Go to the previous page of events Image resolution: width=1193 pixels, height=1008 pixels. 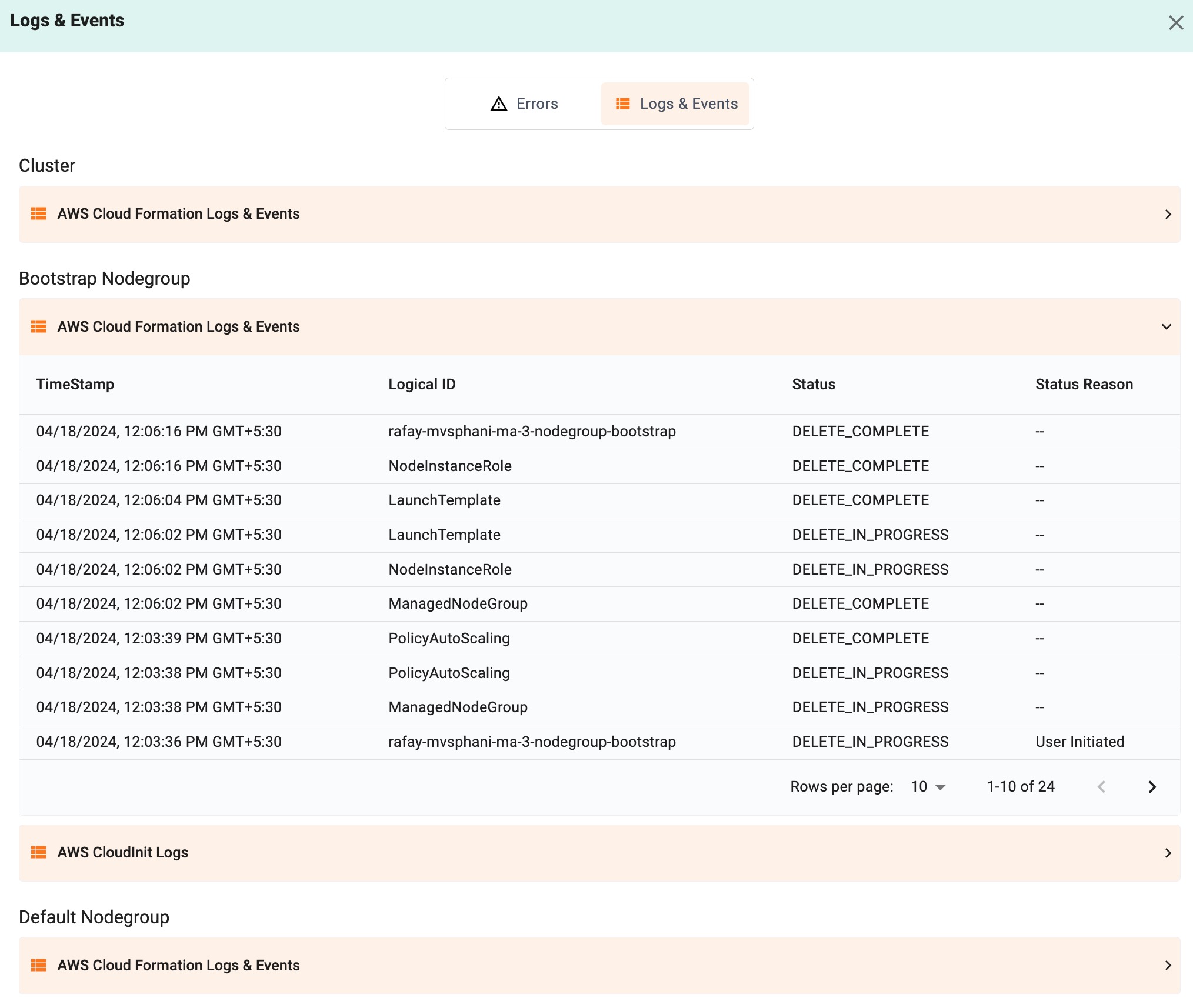(1101, 787)
